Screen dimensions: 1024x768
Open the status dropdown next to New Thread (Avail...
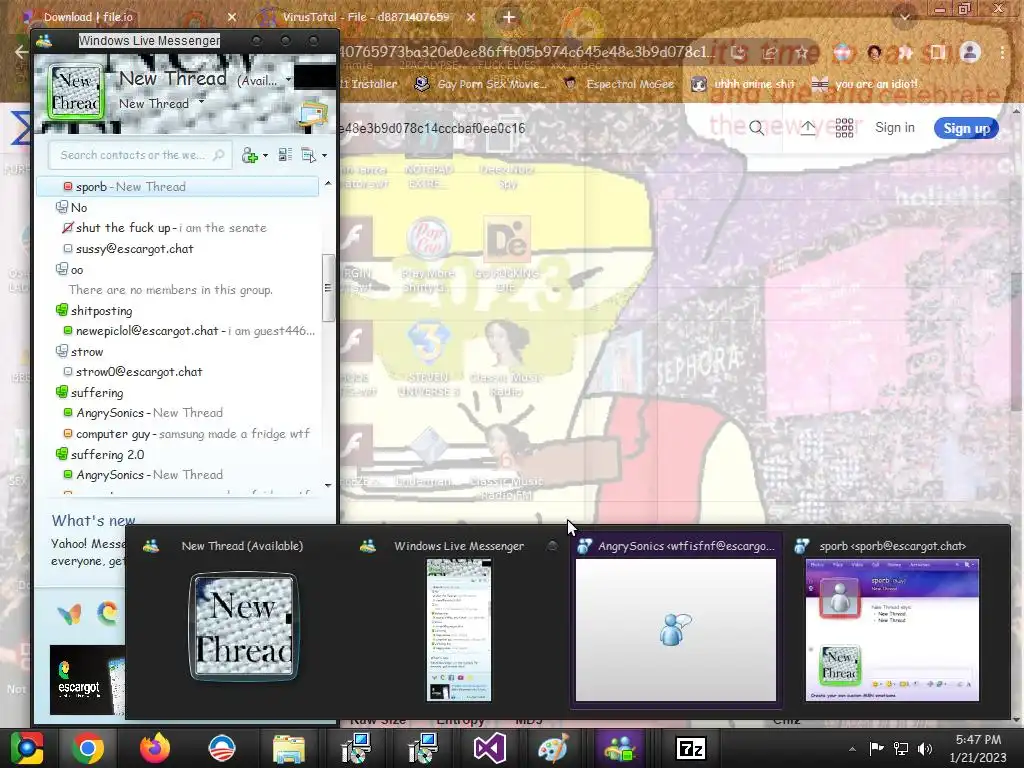(x=288, y=80)
